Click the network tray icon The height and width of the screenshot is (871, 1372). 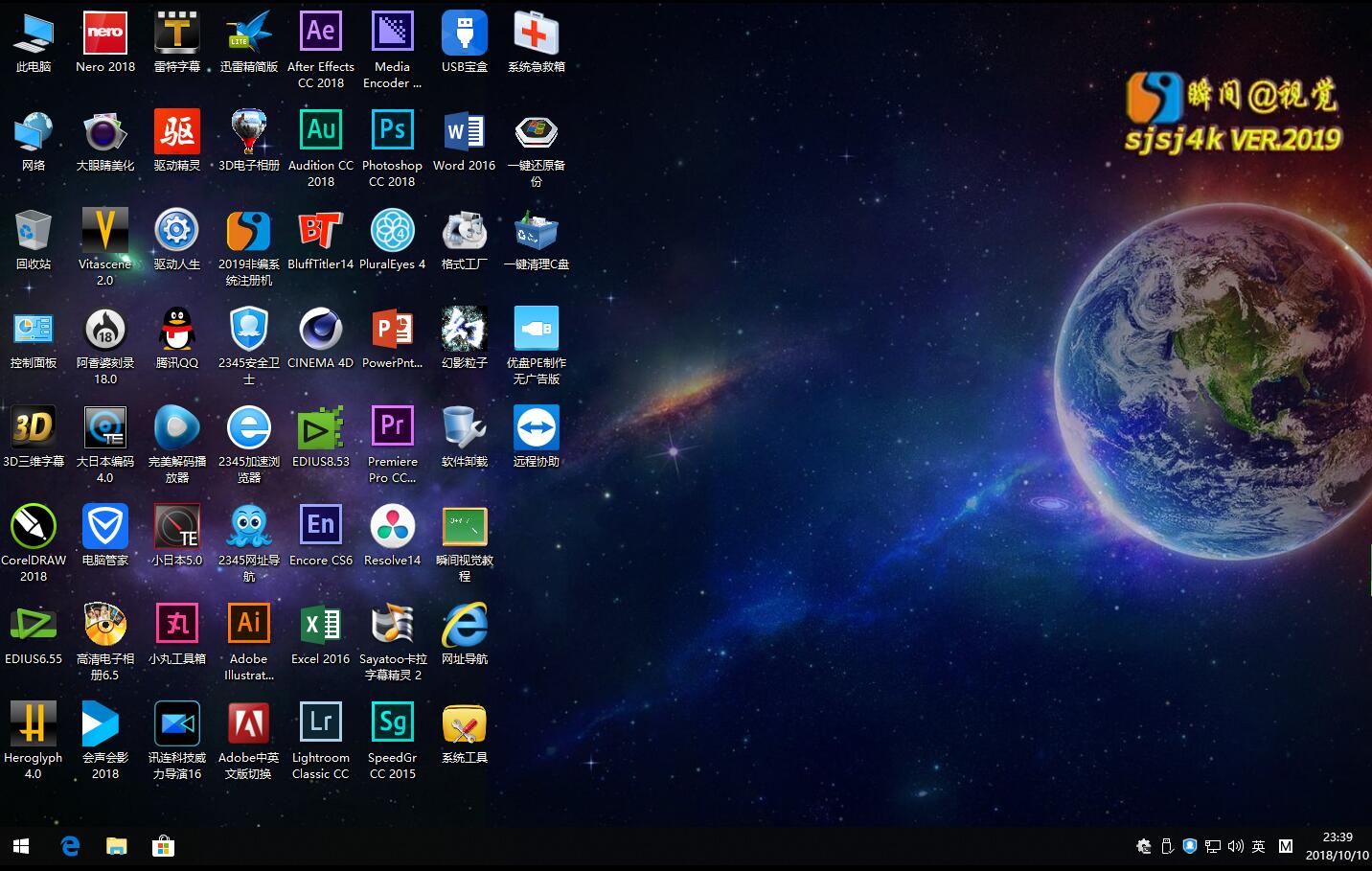1212,846
